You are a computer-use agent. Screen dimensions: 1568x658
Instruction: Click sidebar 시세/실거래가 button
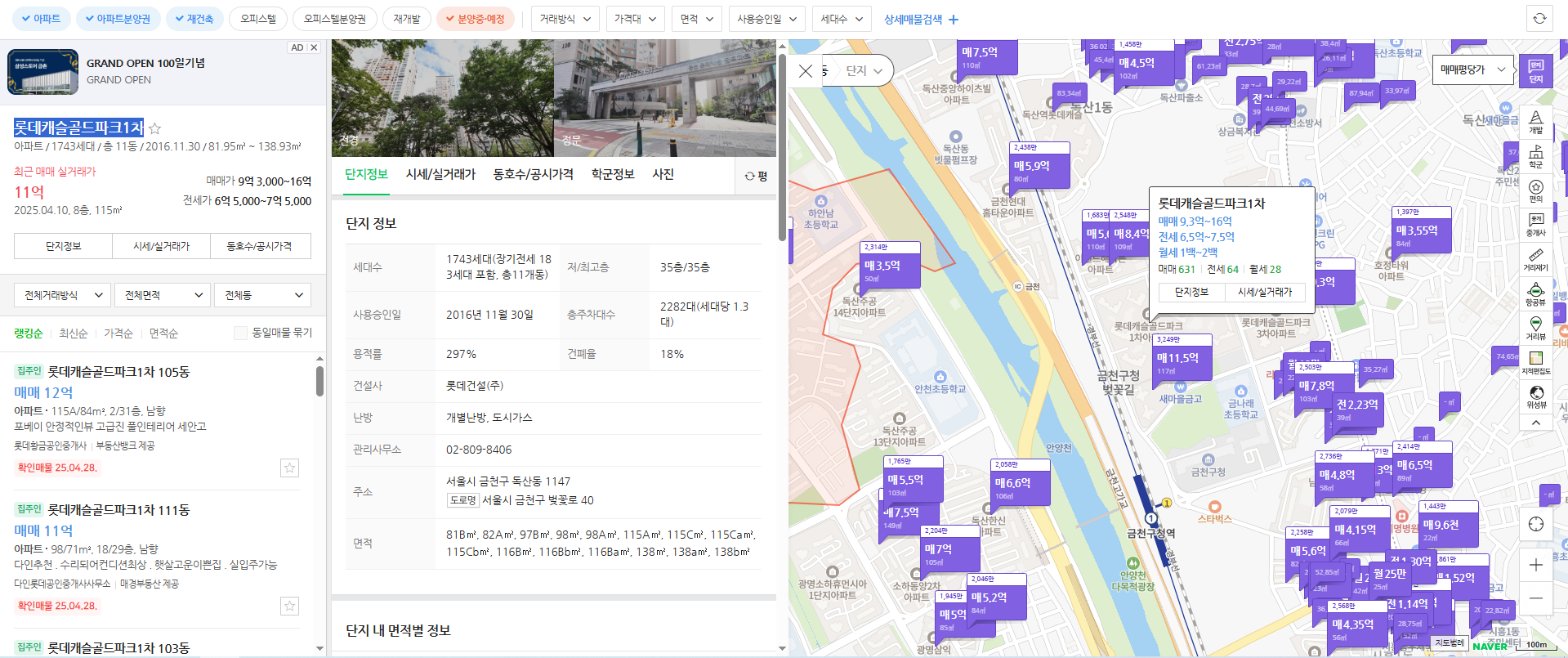pyautogui.click(x=161, y=246)
